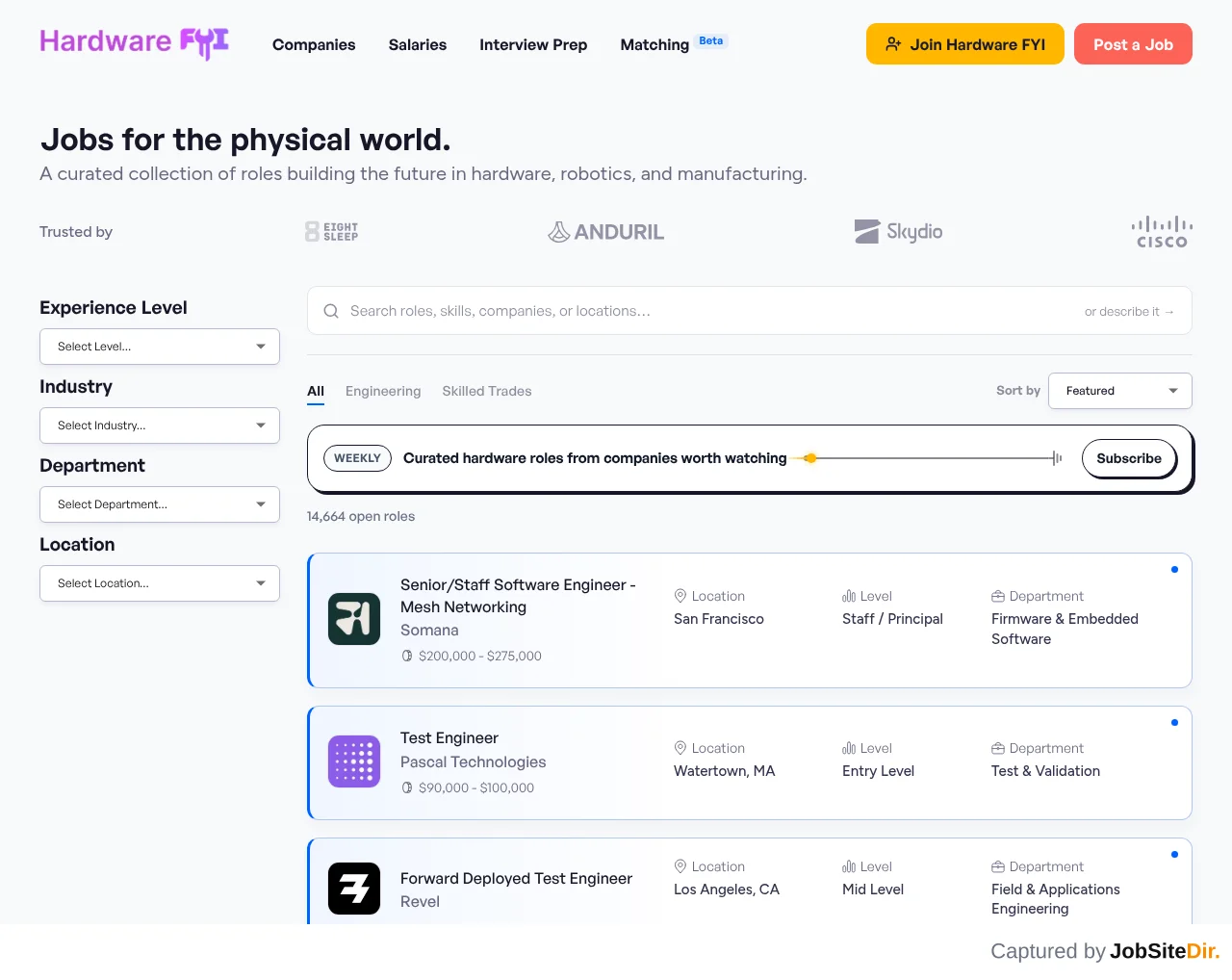This screenshot has height=980, width=1232.
Task: Select the All jobs tab
Action: tap(316, 391)
